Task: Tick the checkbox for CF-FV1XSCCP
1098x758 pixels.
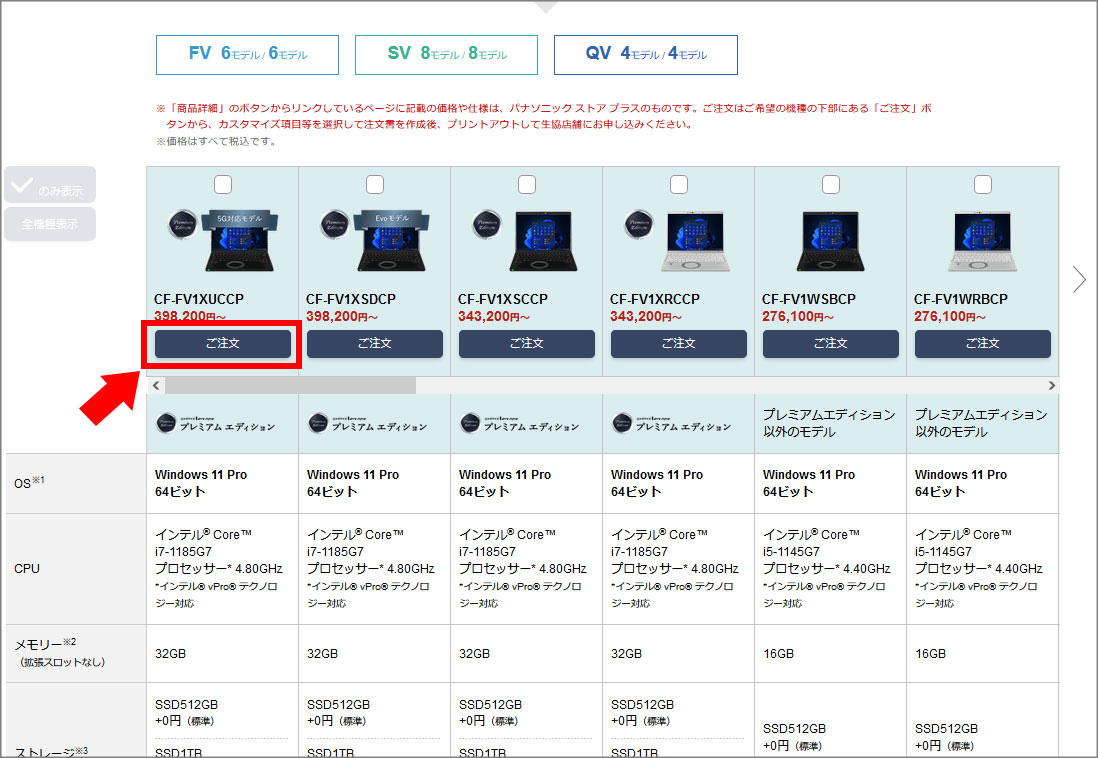Action: tap(527, 184)
